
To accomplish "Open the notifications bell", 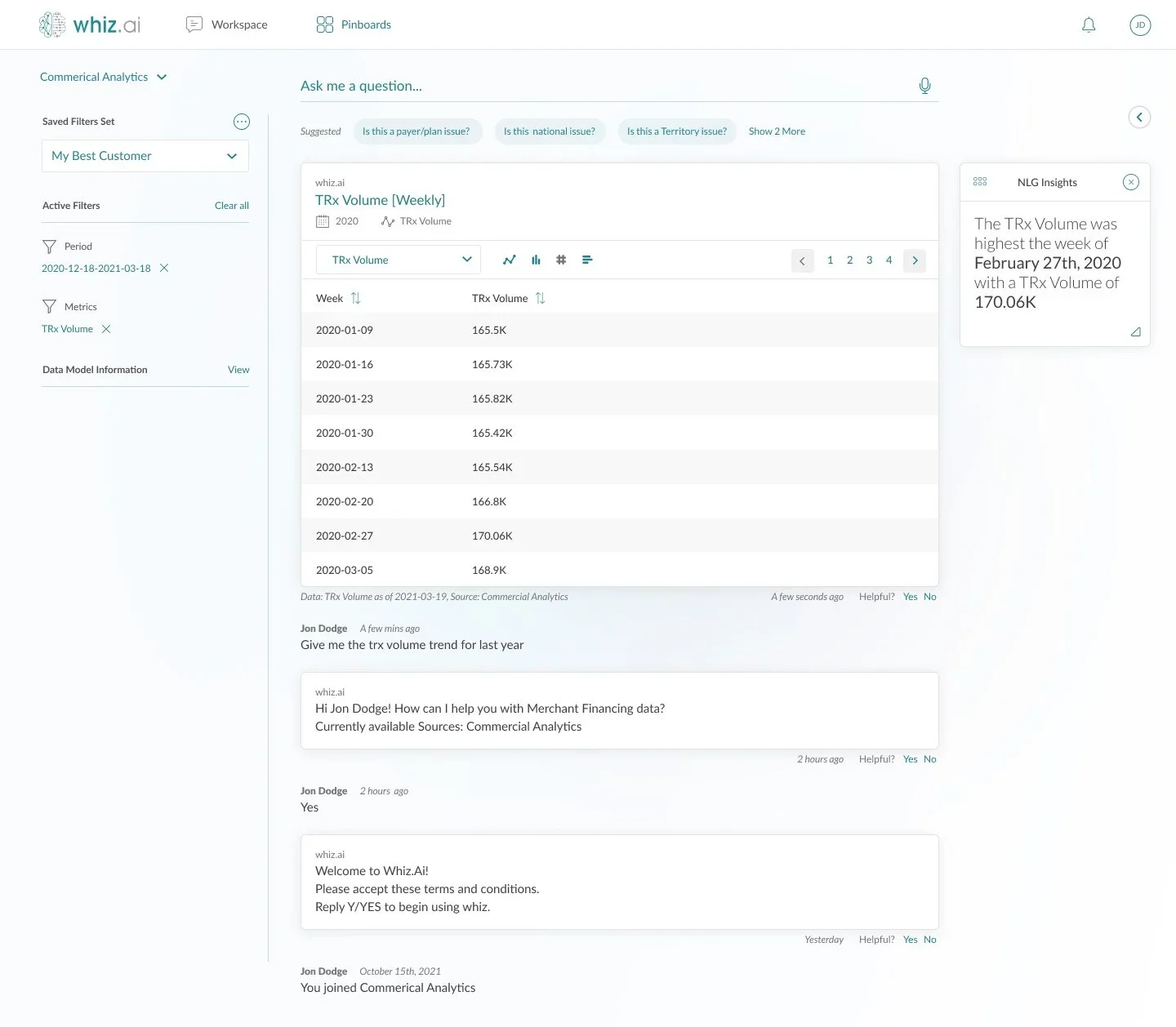I will [1089, 25].
